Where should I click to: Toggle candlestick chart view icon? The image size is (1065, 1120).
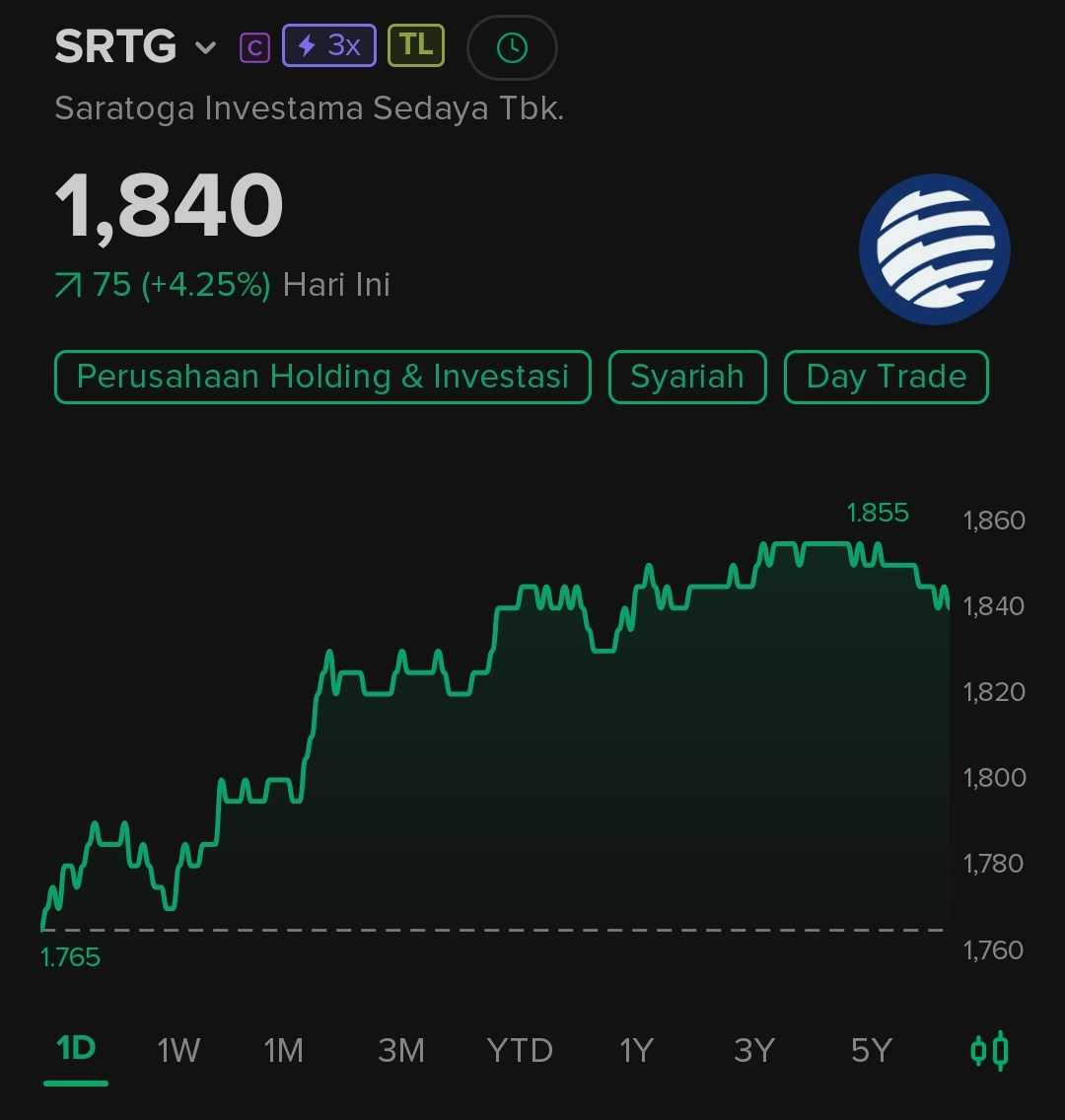point(989,1051)
